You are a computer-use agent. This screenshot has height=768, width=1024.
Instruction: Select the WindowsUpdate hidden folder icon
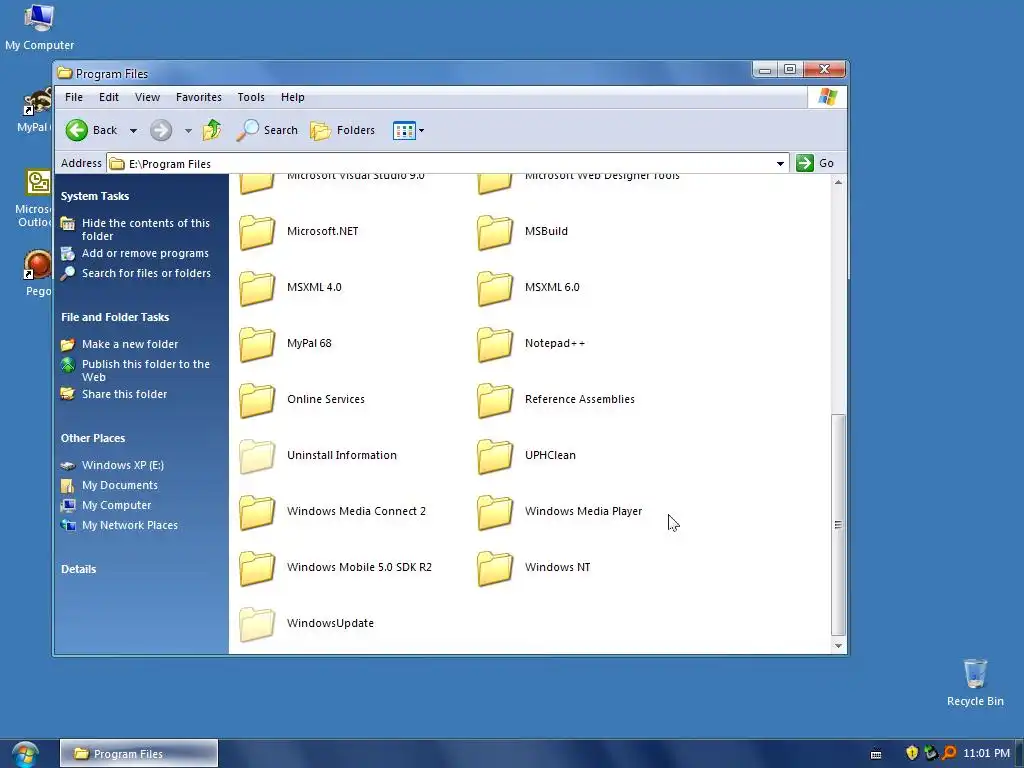point(257,625)
